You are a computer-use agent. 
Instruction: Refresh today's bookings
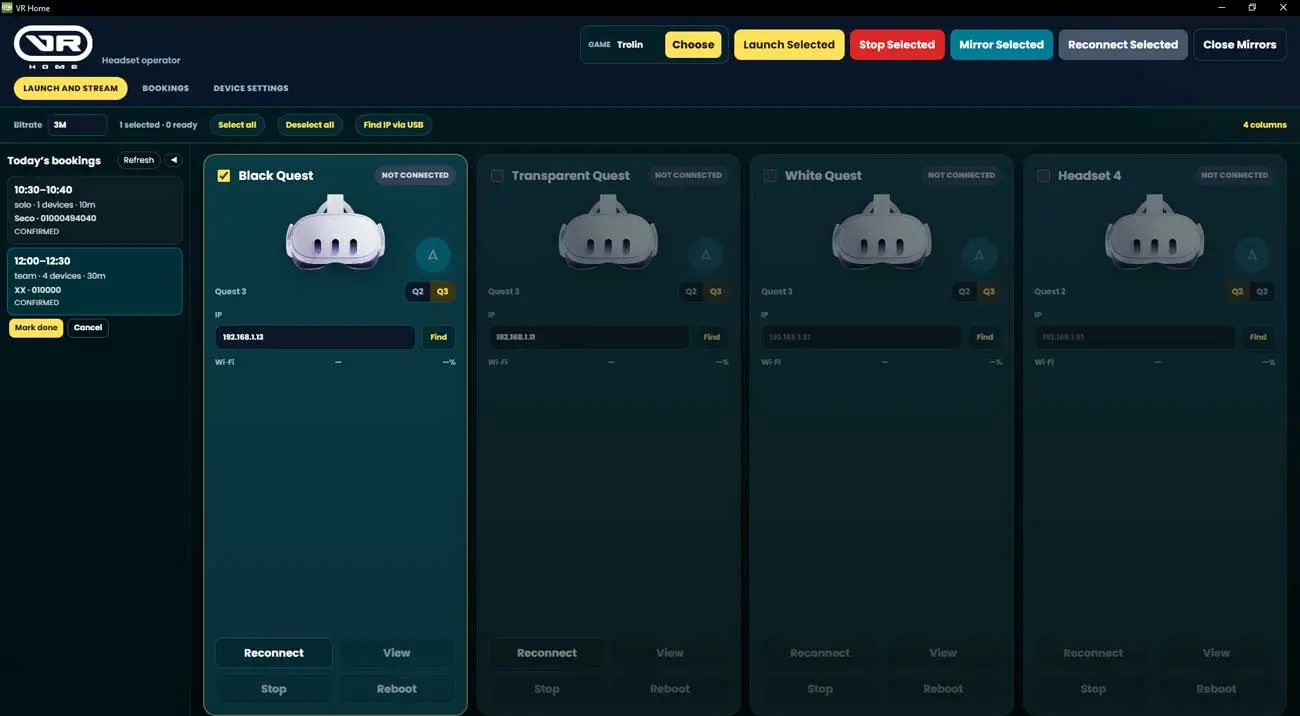click(139, 160)
